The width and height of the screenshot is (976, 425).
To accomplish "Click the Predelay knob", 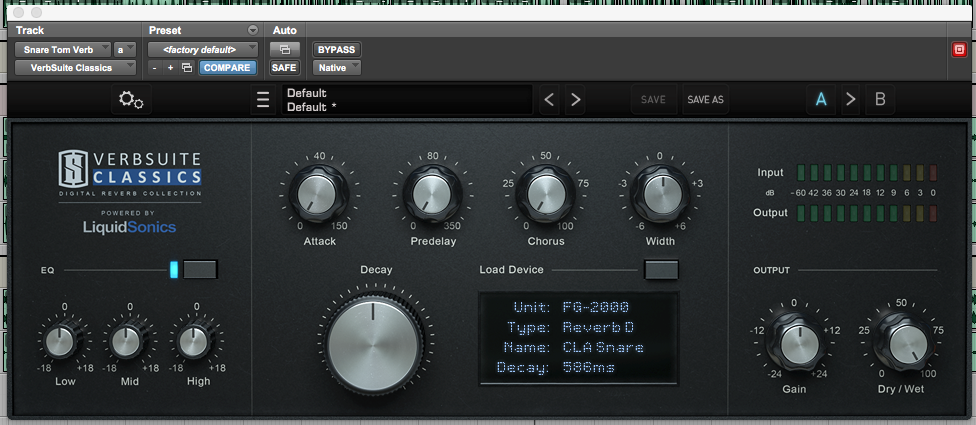I will 431,193.
